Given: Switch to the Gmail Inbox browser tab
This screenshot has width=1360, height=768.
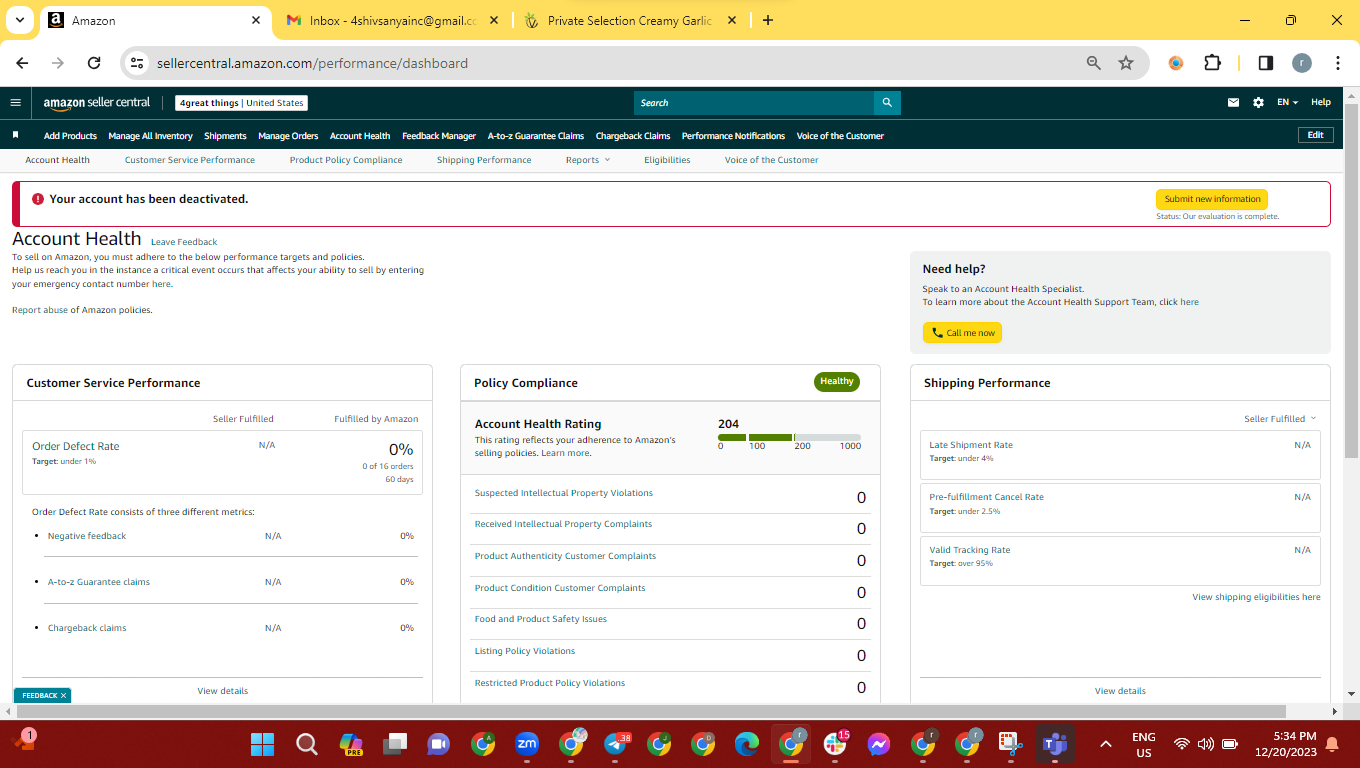Looking at the screenshot, I should (390, 20).
